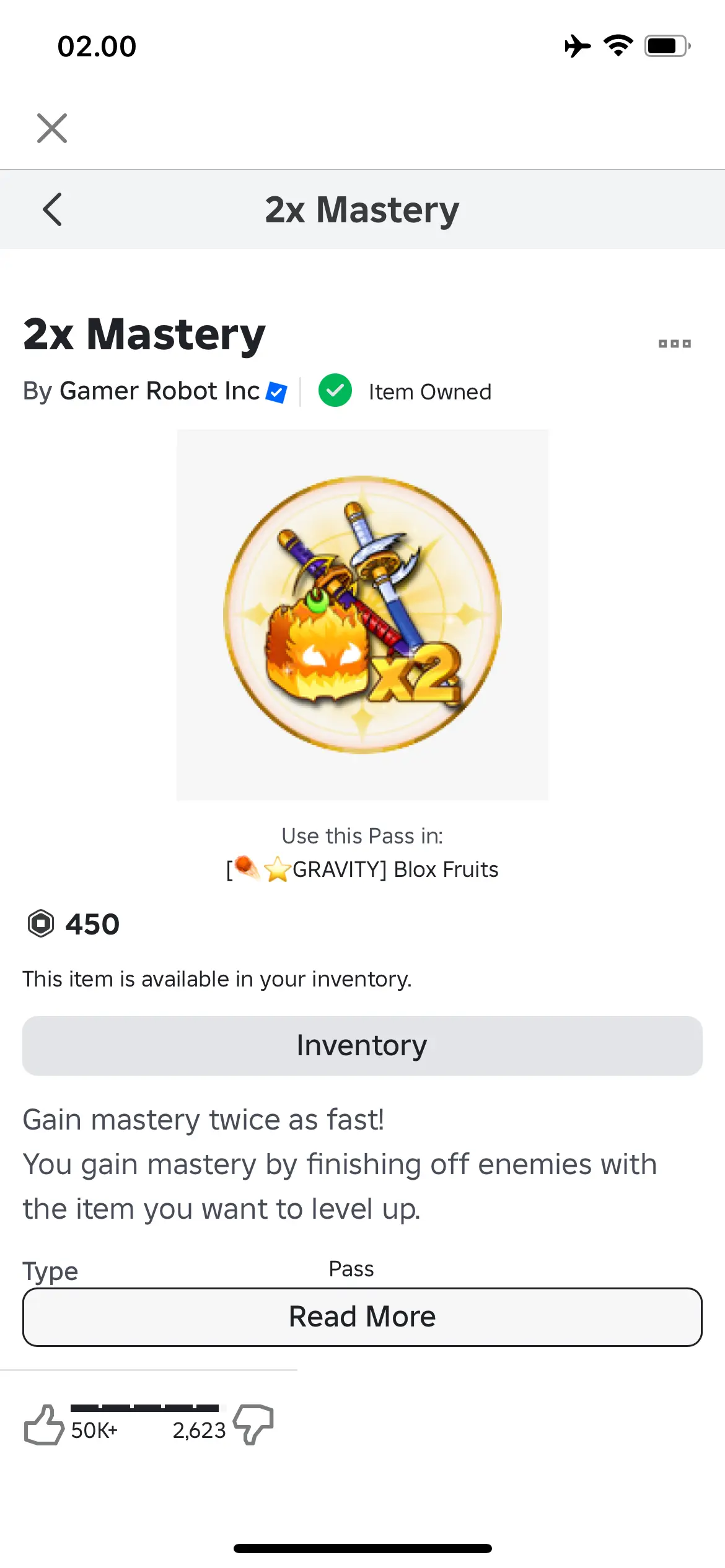Tap the thumbs down dislike icon

(254, 1424)
